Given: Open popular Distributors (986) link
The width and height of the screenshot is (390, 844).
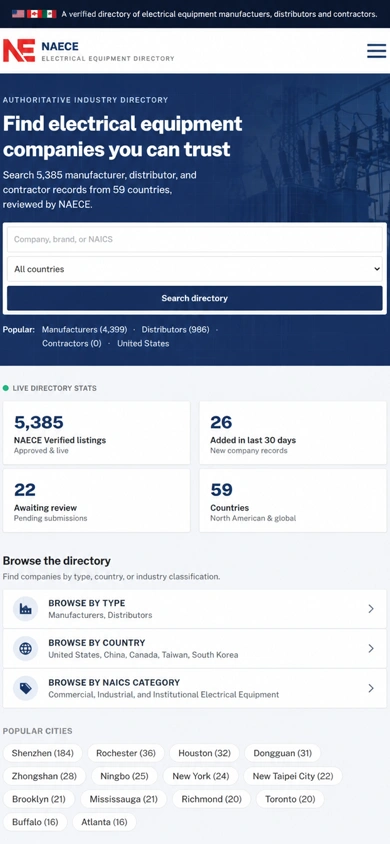Looking at the screenshot, I should point(175,329).
